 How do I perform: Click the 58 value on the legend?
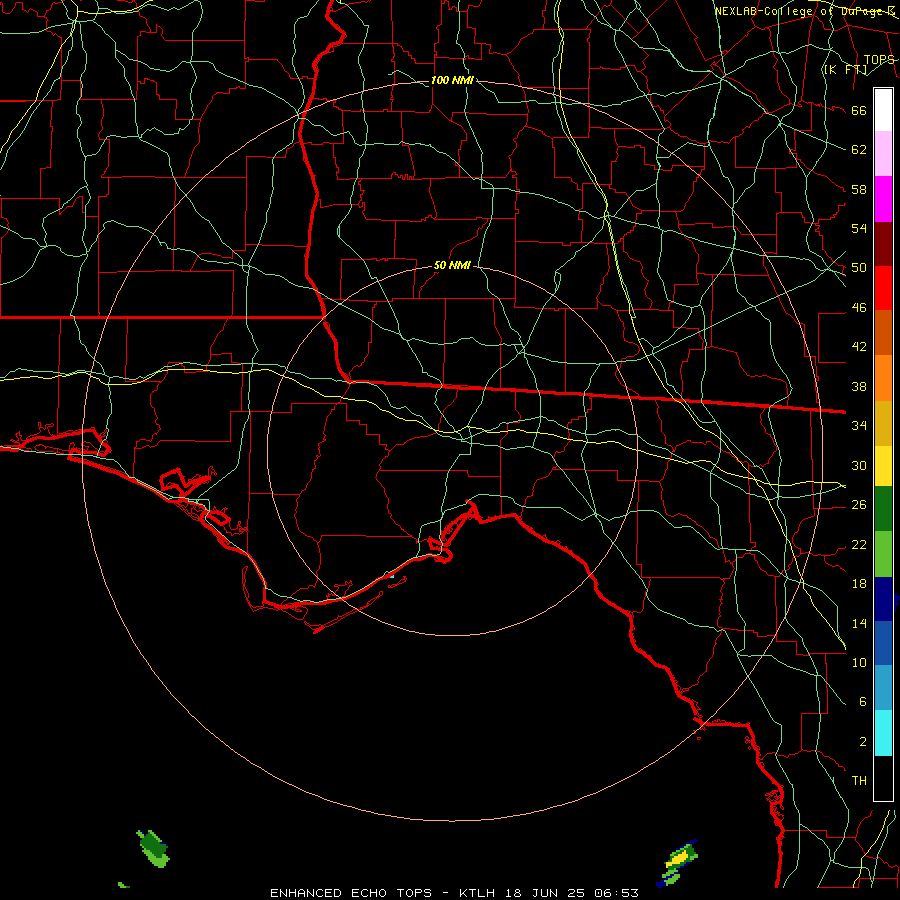click(859, 189)
